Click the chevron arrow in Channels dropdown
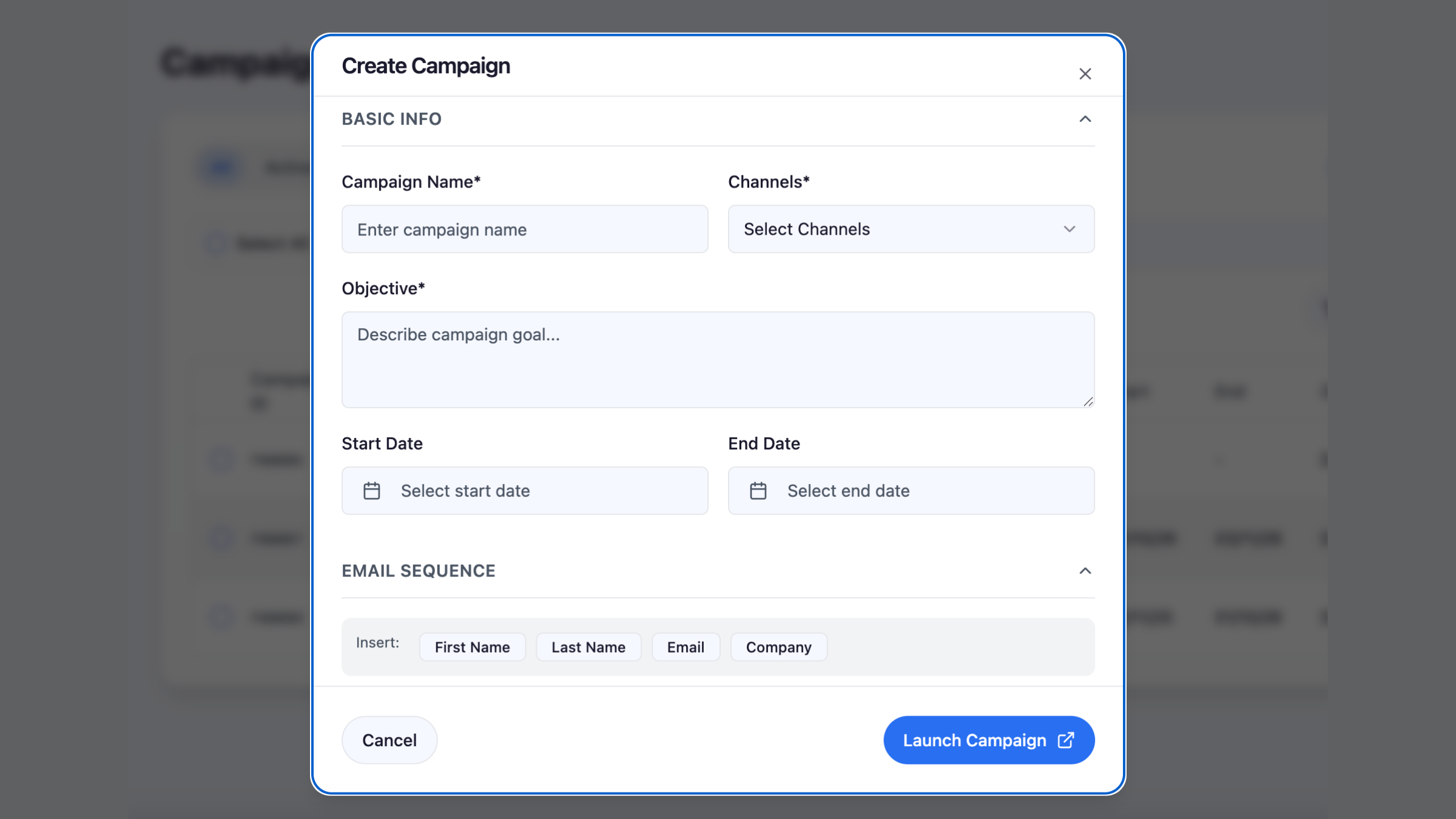The height and width of the screenshot is (819, 1456). pos(1070,229)
